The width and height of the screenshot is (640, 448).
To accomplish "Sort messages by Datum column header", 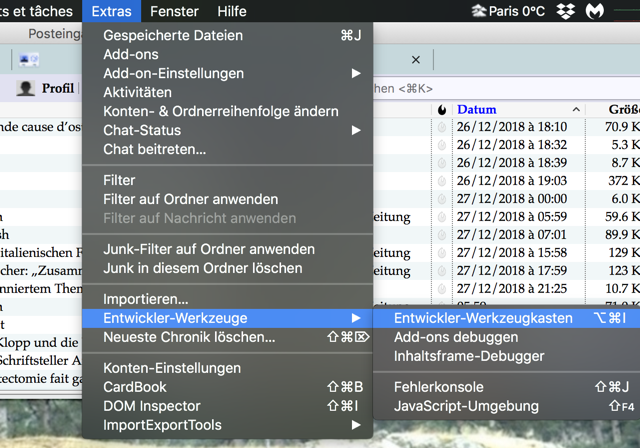I will pyautogui.click(x=518, y=109).
